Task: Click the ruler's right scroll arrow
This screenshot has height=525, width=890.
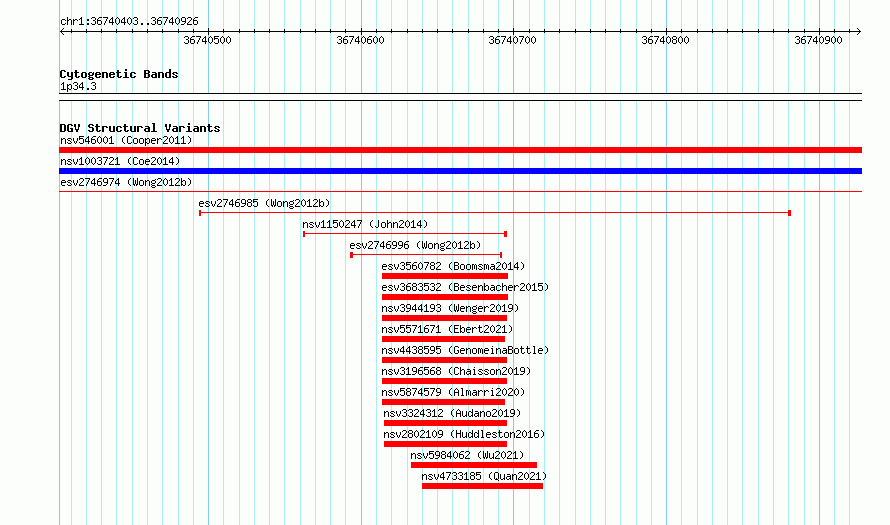Action: click(858, 32)
